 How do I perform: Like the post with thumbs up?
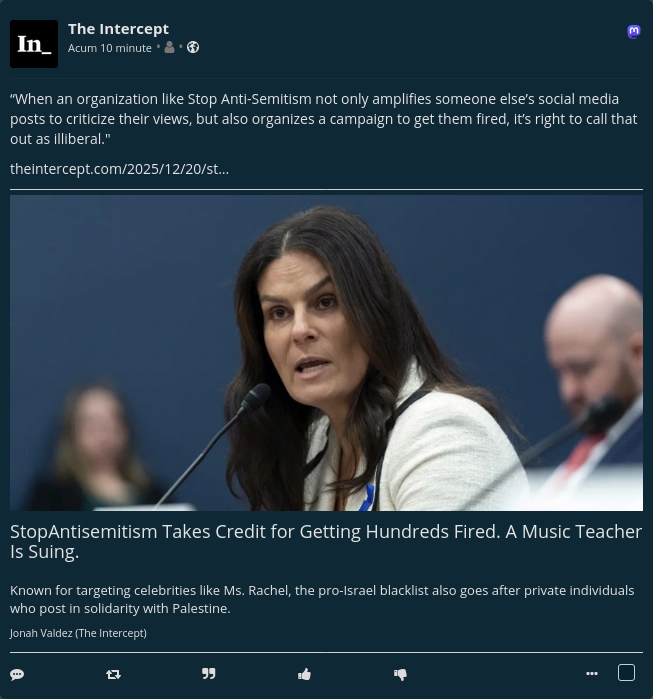(304, 674)
